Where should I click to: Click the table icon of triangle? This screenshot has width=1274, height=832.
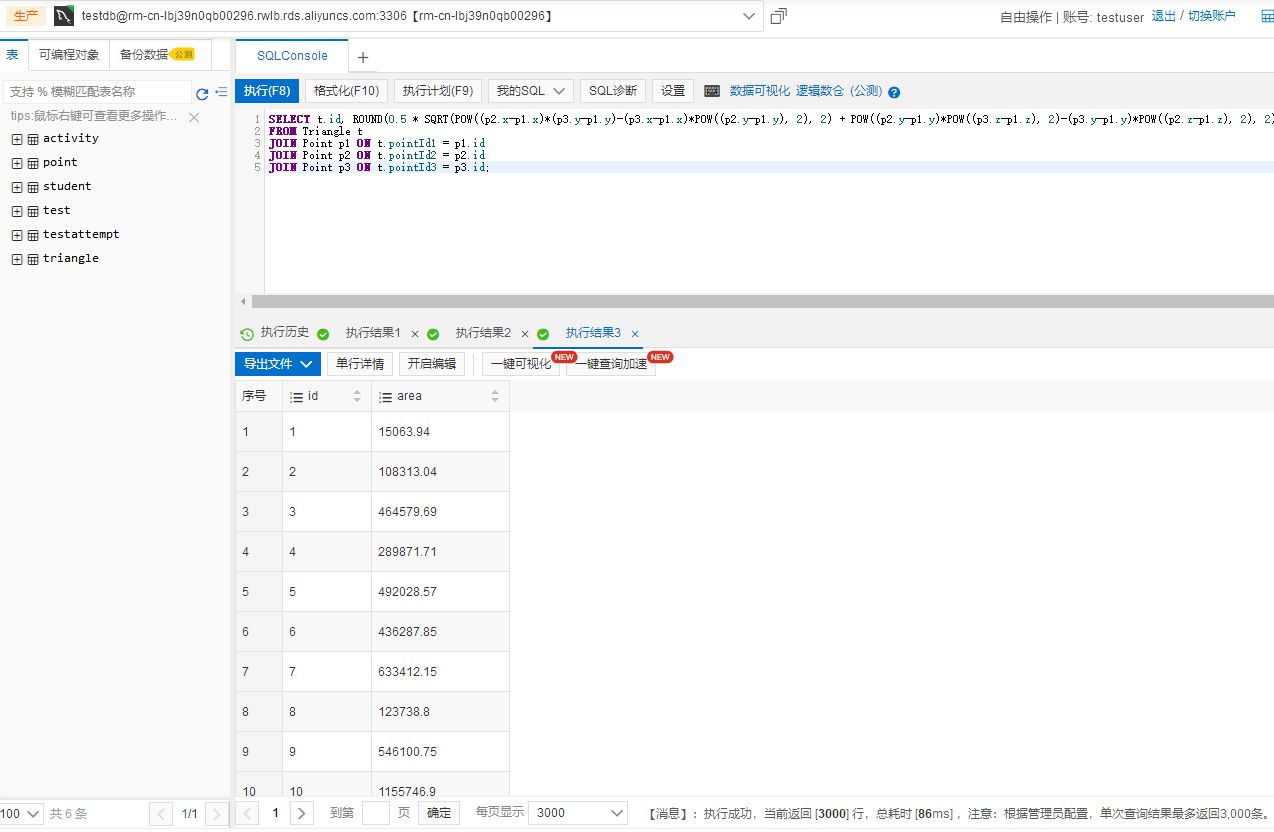pyautogui.click(x=33, y=259)
